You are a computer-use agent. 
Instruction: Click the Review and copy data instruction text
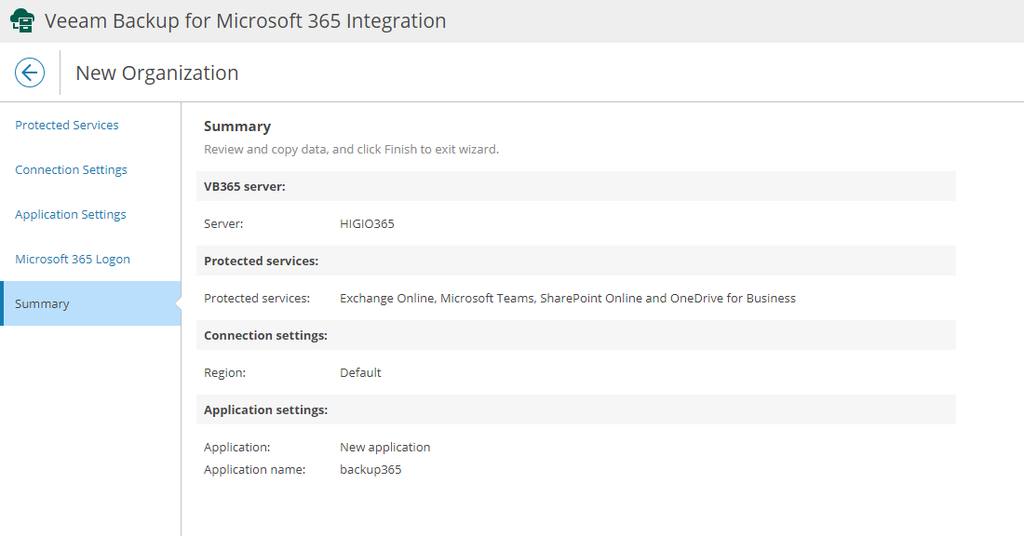351,150
